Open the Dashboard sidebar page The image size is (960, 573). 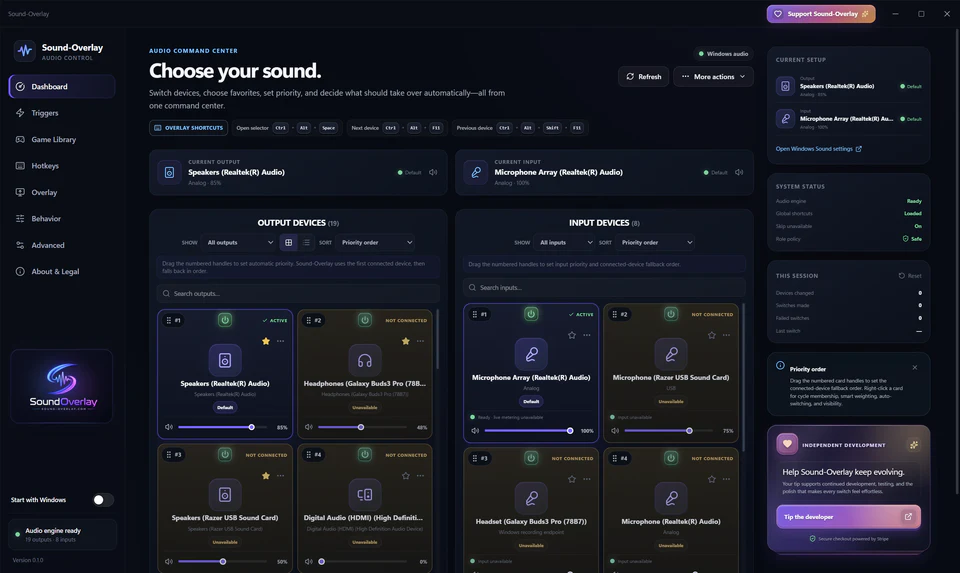[x=62, y=86]
